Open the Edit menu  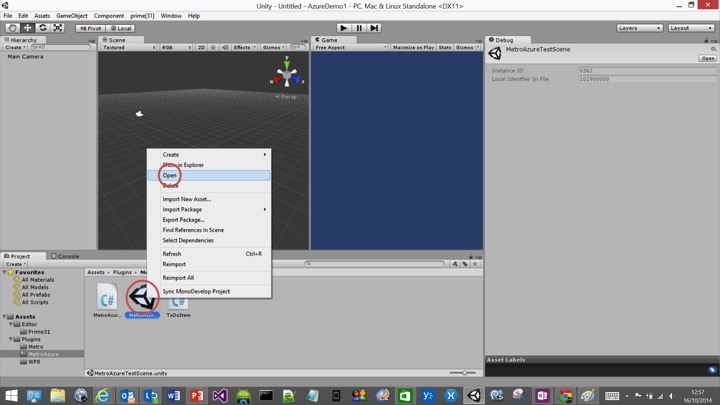click(x=23, y=16)
